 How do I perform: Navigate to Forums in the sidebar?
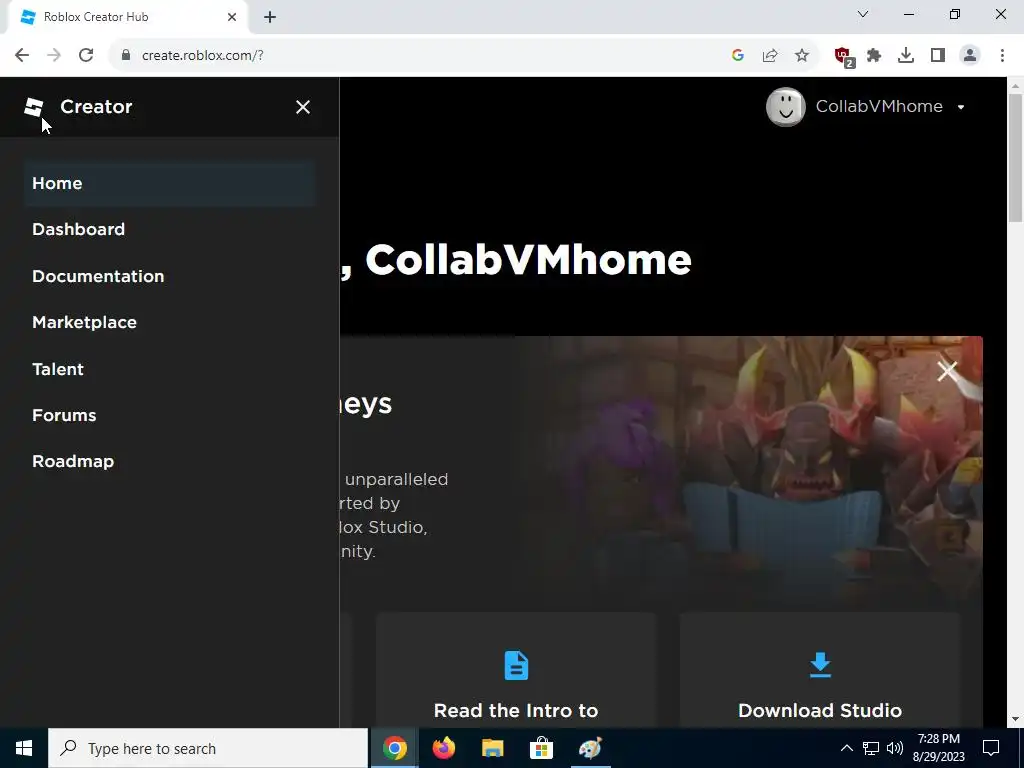64,415
